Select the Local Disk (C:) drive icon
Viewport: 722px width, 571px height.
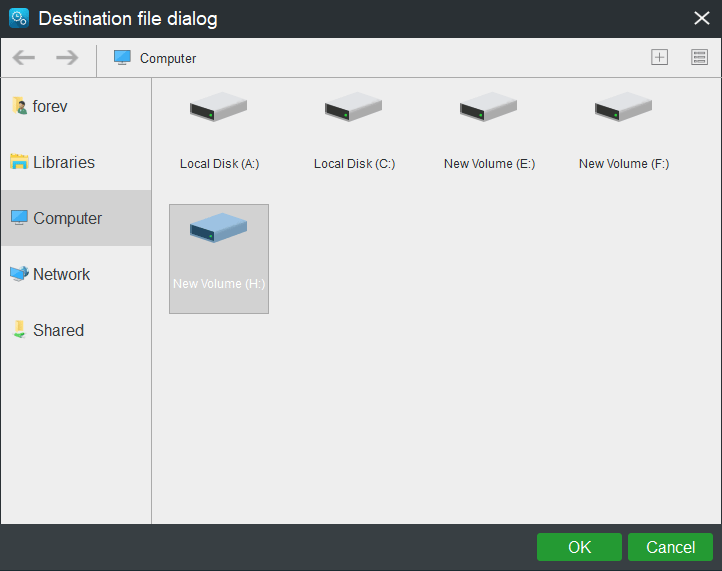pos(354,109)
